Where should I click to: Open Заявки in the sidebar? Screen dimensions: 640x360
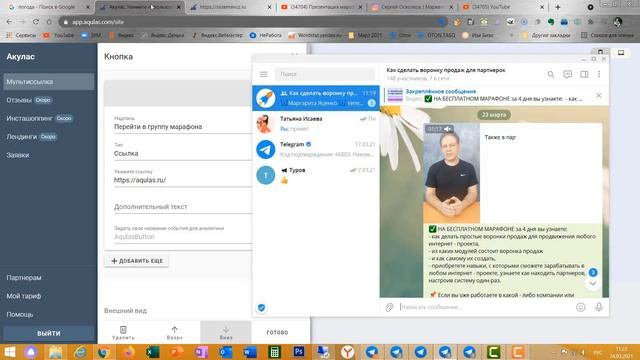coord(18,155)
